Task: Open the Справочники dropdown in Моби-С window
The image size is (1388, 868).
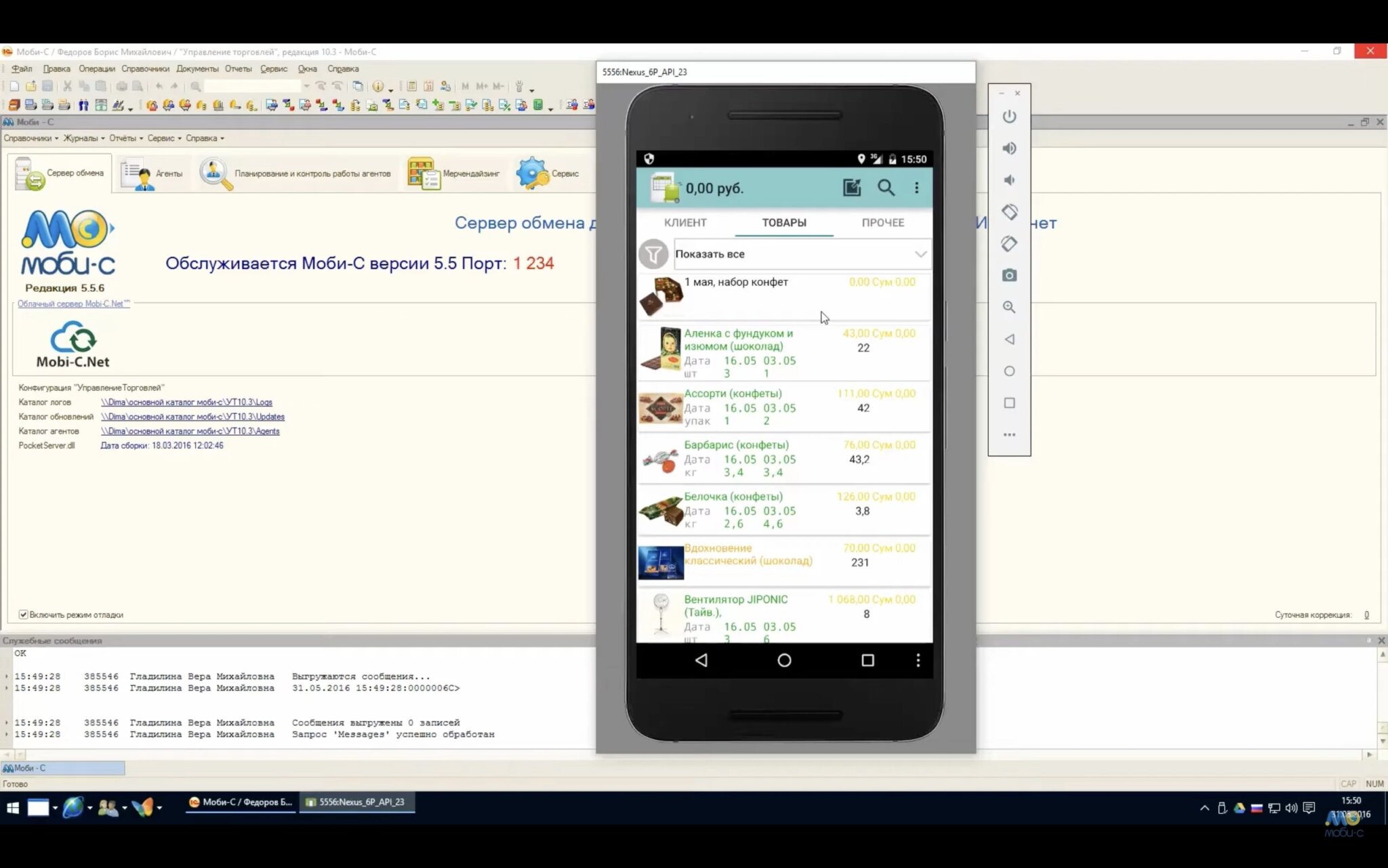Action: point(30,138)
